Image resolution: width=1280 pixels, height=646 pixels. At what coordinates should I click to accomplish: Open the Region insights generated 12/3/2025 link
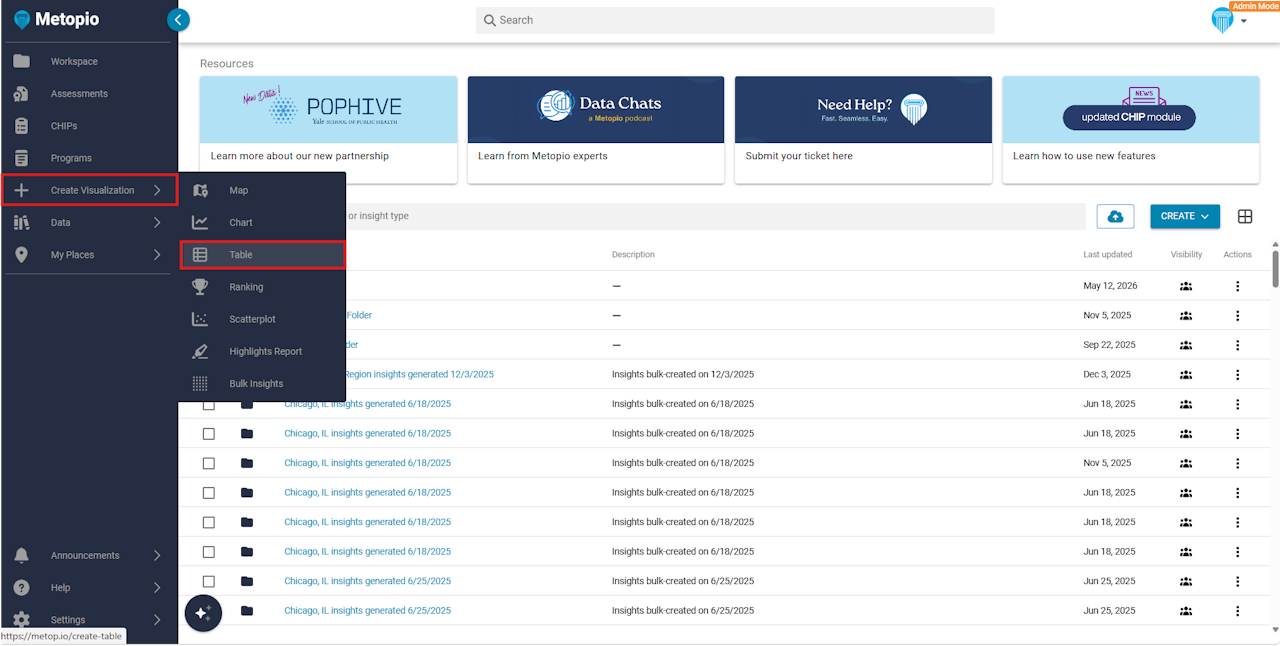pyautogui.click(x=419, y=374)
